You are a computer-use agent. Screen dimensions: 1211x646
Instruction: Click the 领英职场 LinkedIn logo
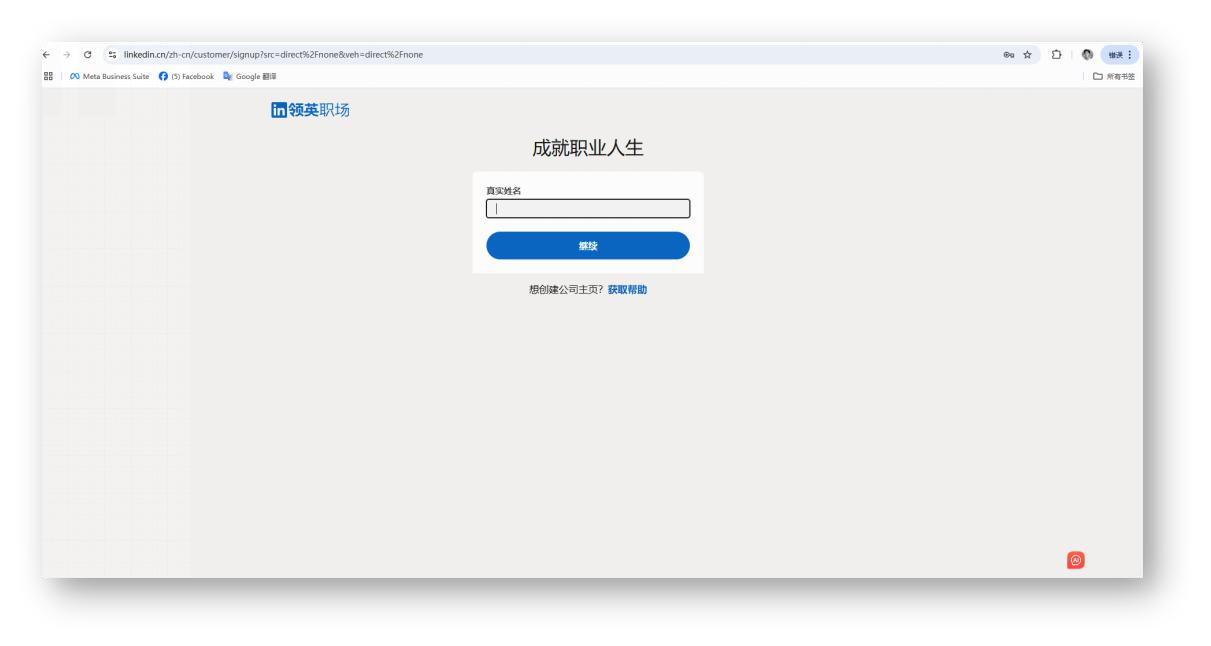click(310, 110)
